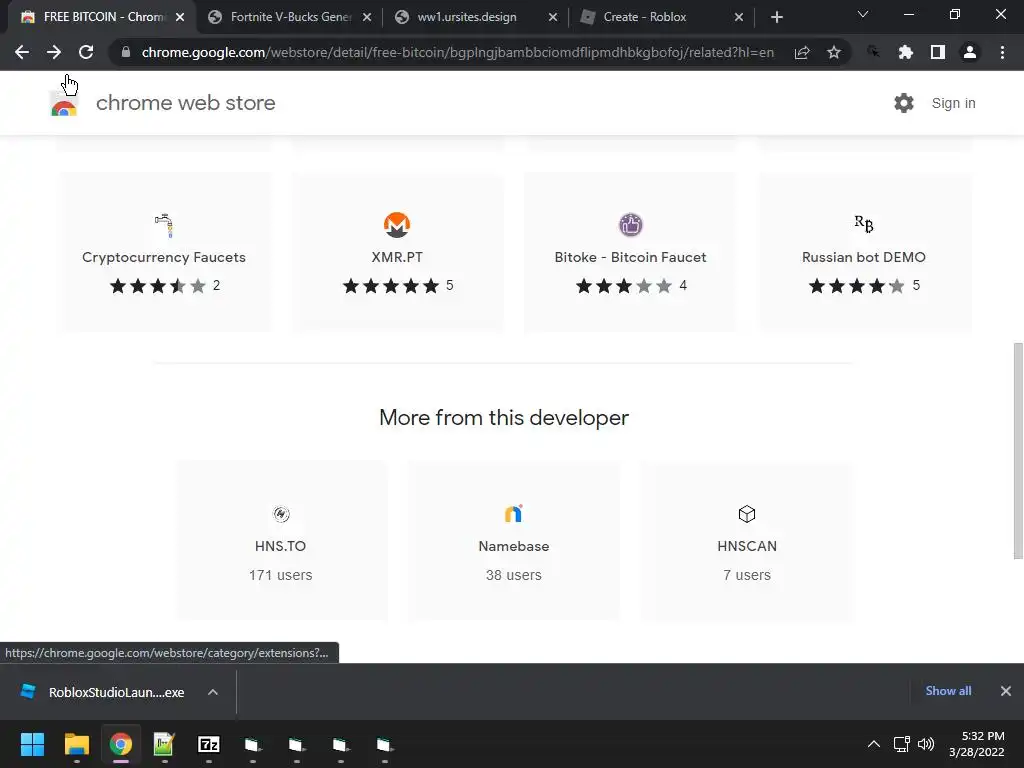
Task: Click the XMR.PT Monero icon
Action: 396,225
